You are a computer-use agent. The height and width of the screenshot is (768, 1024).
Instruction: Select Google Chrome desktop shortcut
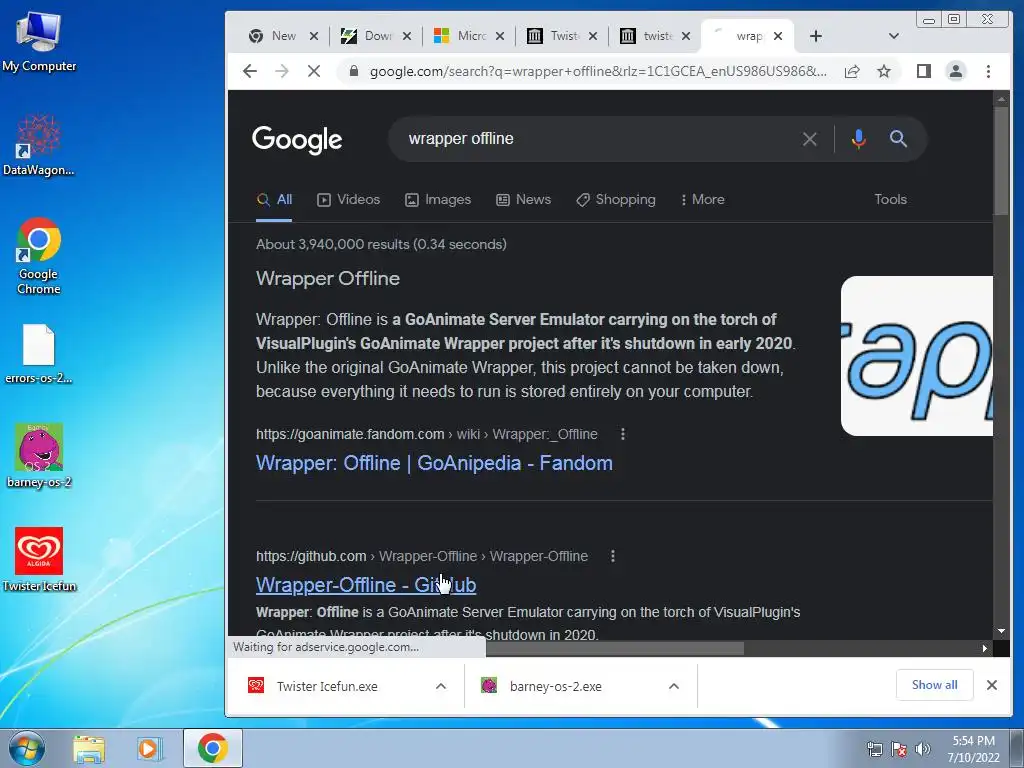pos(39,256)
